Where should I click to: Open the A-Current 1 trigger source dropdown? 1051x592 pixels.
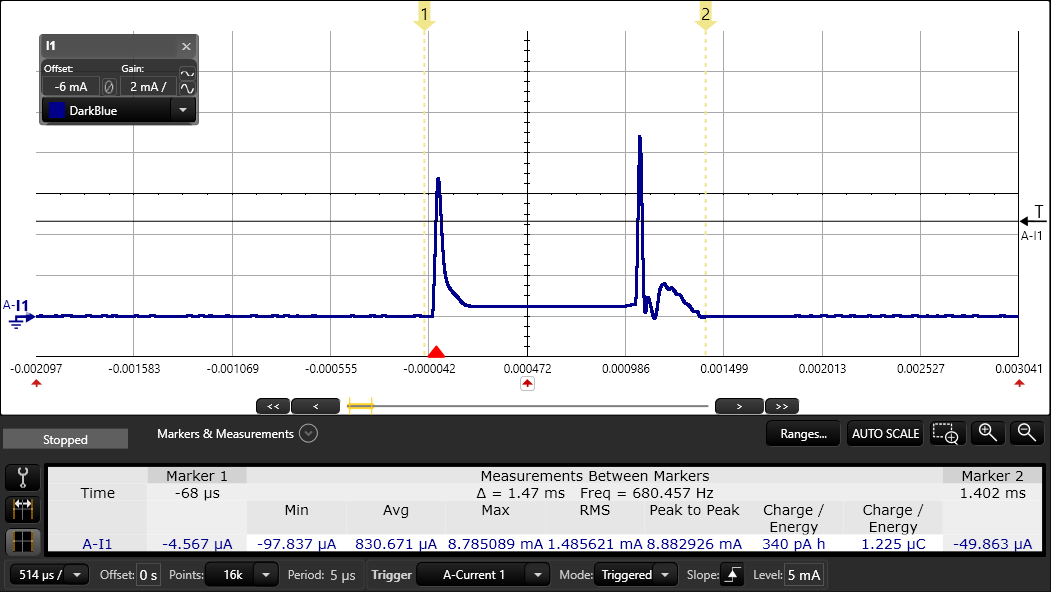[538, 575]
